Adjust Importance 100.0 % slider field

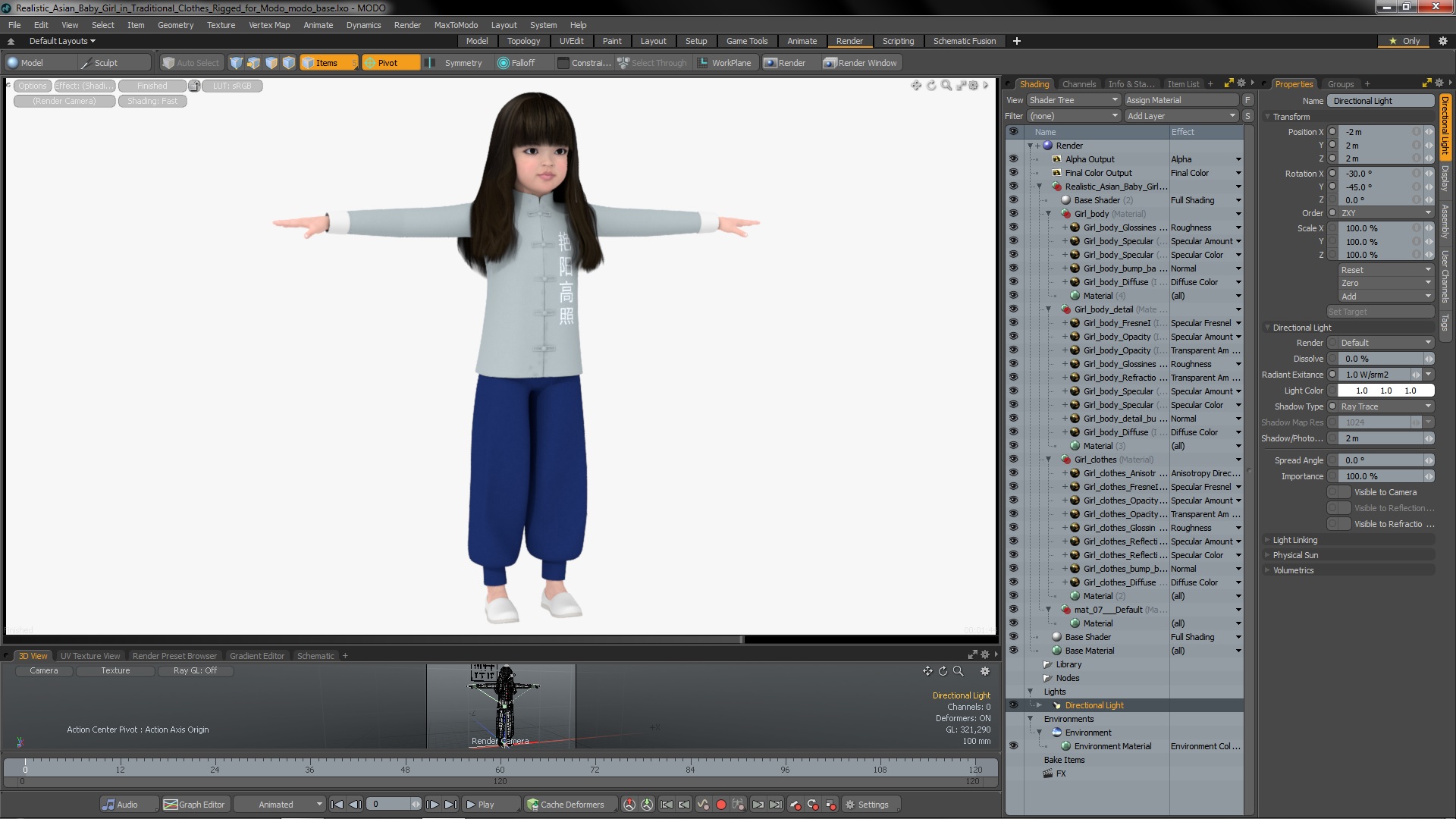click(x=1380, y=476)
